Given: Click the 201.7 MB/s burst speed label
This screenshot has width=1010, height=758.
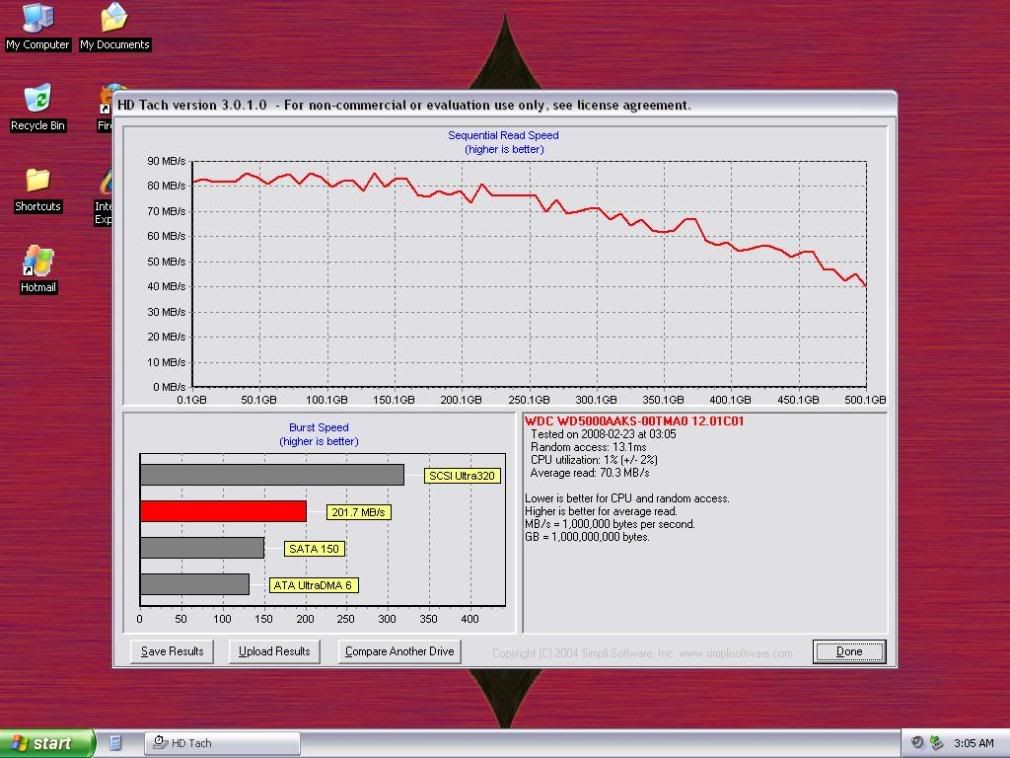Looking at the screenshot, I should 358,513.
